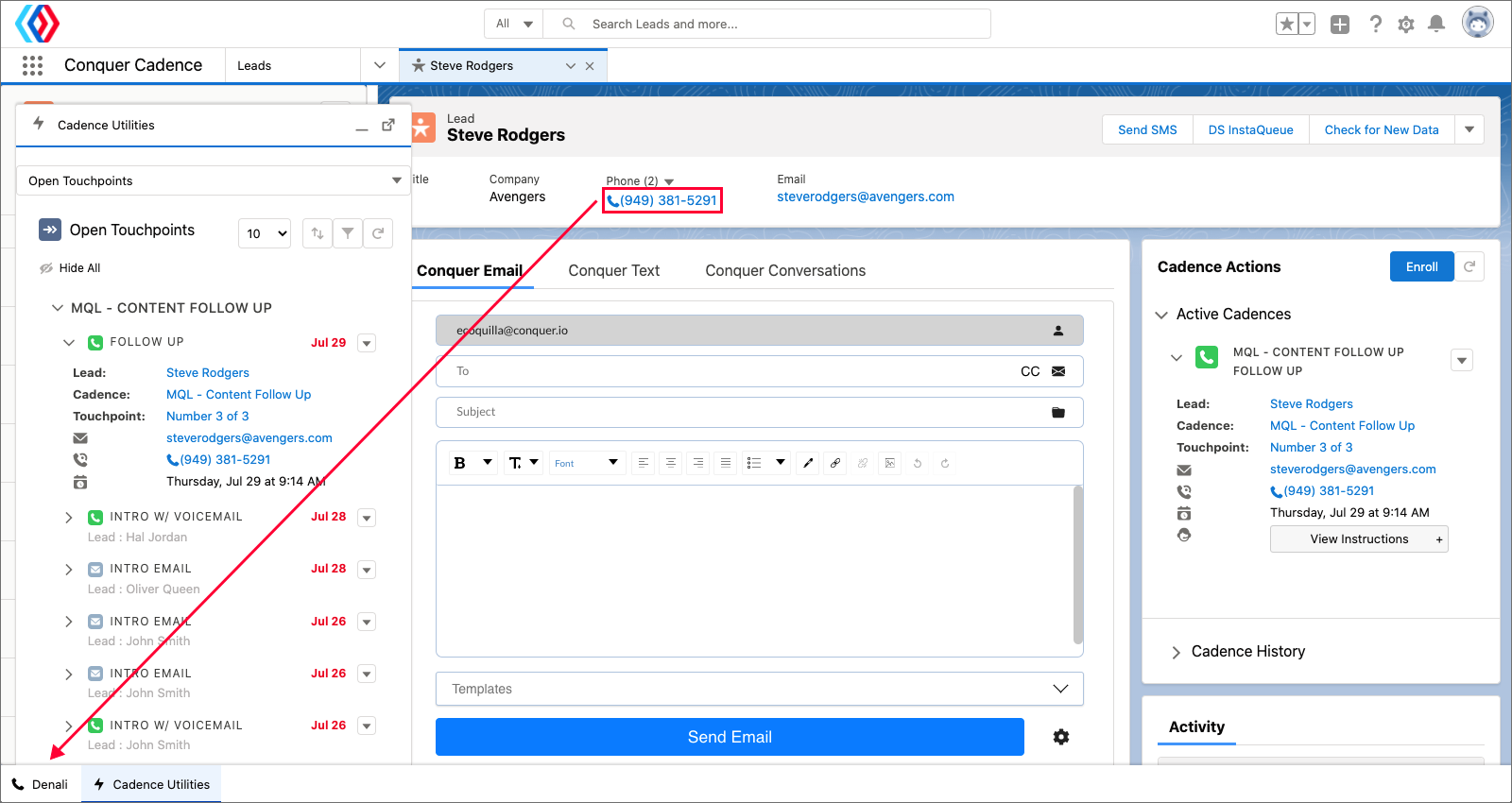This screenshot has height=803, width=1512.
Task: Insert a link in the email
Action: (x=835, y=463)
